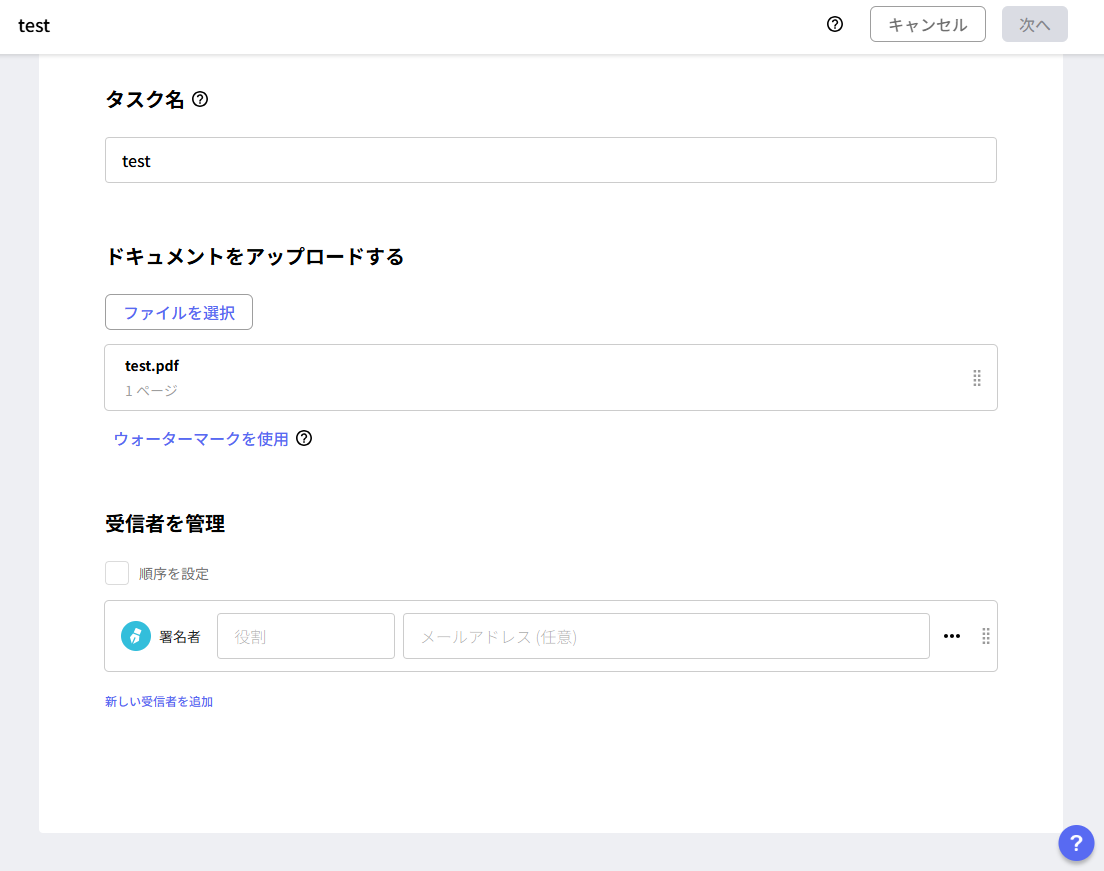
Task: Click inside the task name field showing test
Action: point(550,160)
